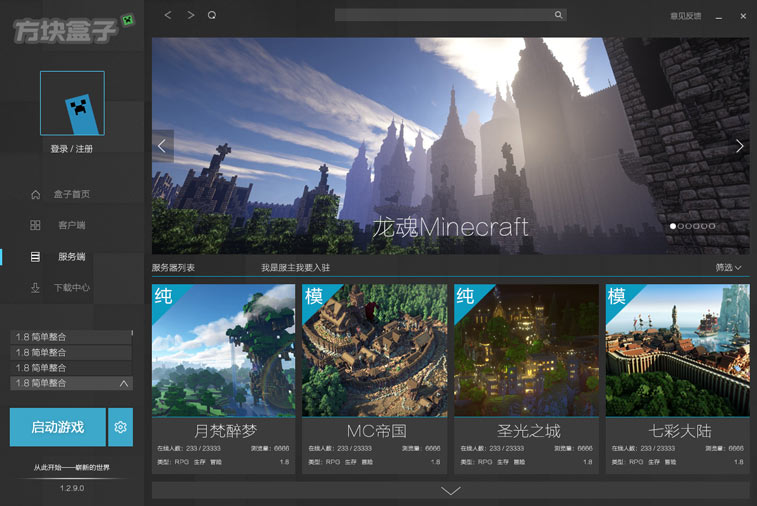Open the 月梵醉梦 server thumbnail
Viewport: 757px width, 506px height.
point(223,350)
